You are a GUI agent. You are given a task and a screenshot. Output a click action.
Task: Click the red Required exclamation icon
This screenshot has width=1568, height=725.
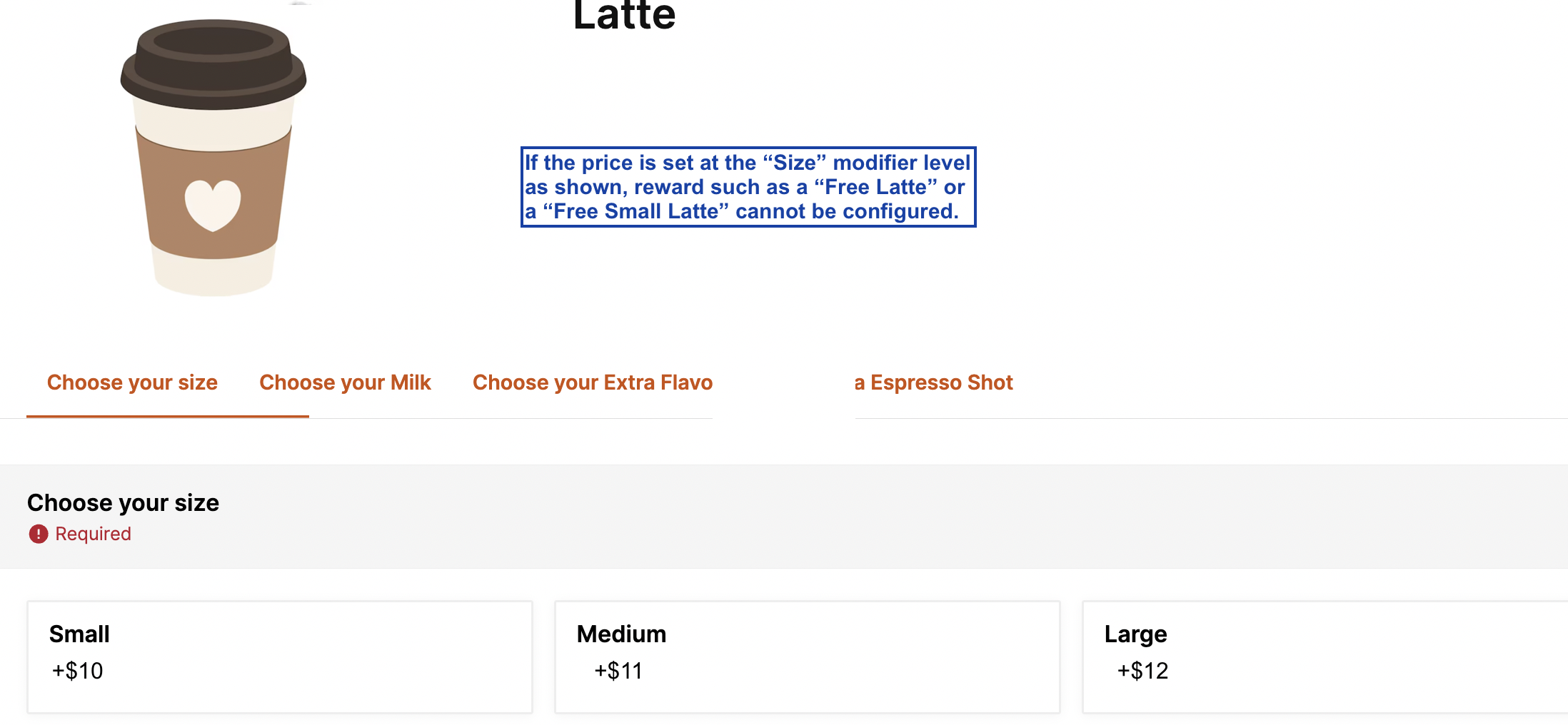[x=39, y=534]
